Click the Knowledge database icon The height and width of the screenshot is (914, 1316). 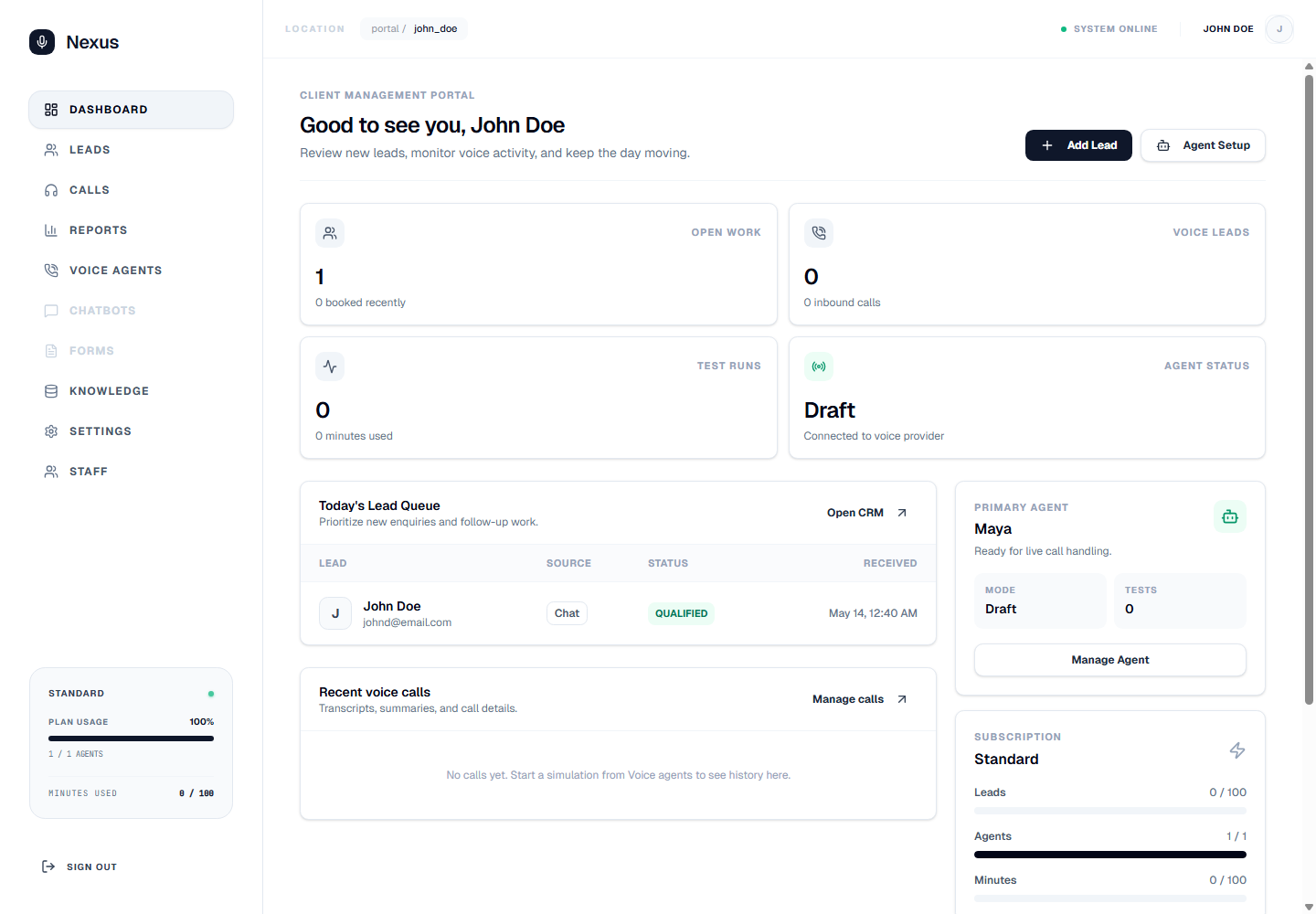click(x=51, y=391)
